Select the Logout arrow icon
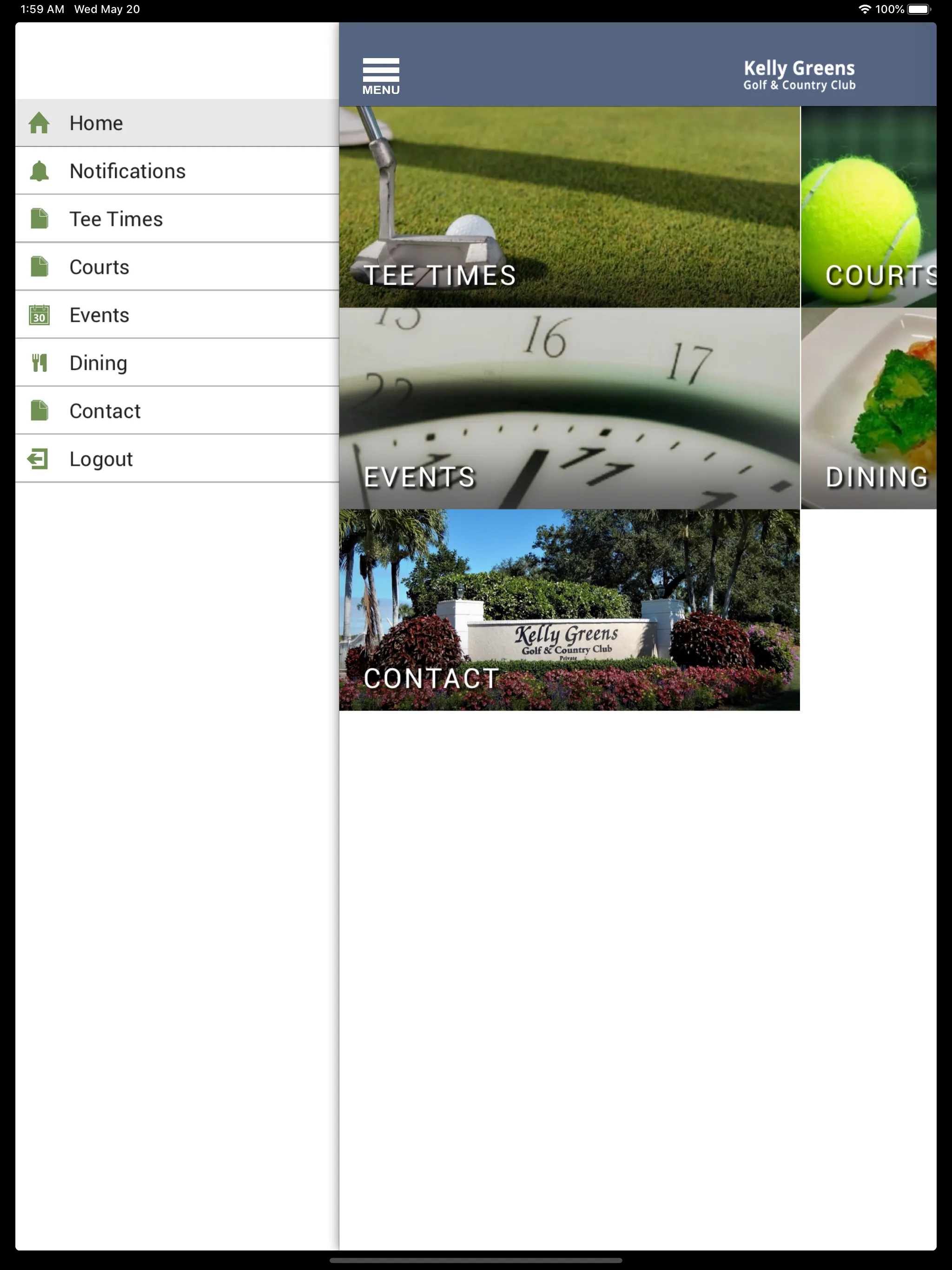The width and height of the screenshot is (952, 1270). pyautogui.click(x=39, y=459)
